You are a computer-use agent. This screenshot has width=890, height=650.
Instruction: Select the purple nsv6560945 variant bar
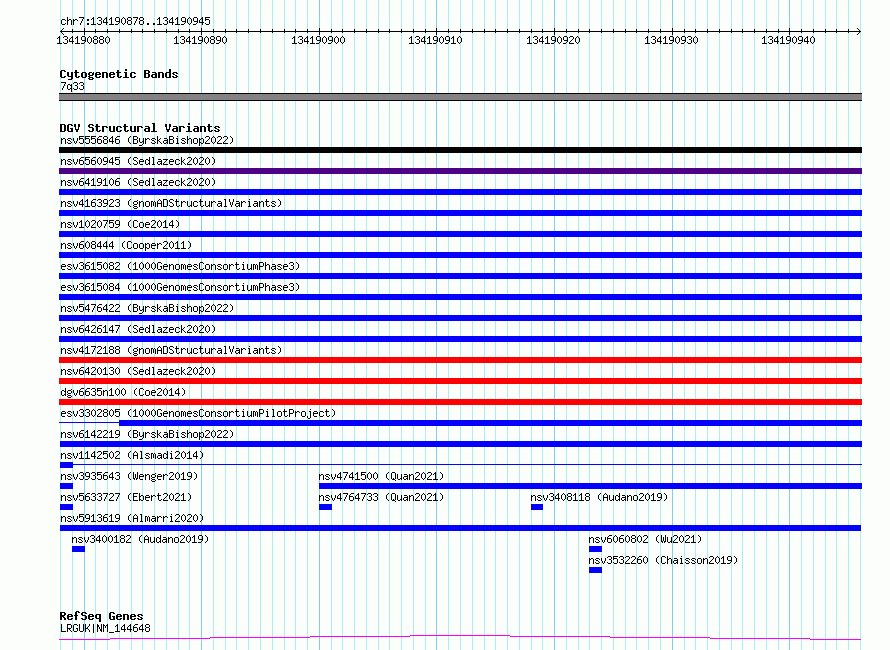point(460,171)
